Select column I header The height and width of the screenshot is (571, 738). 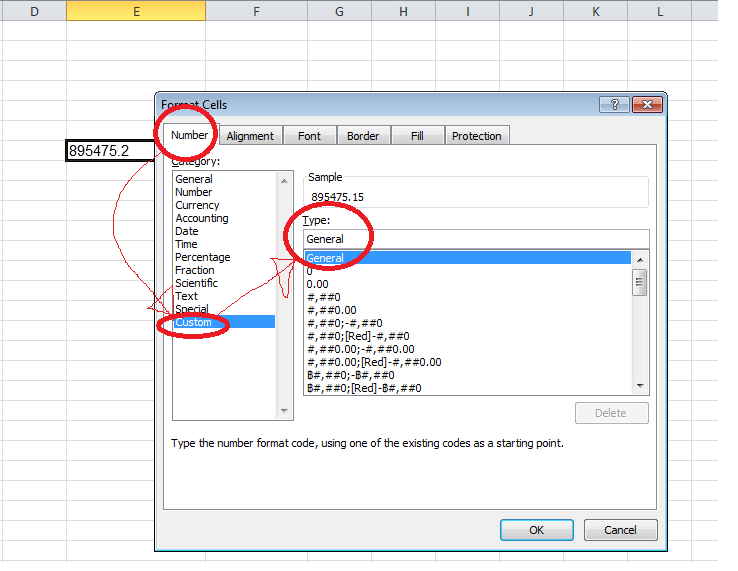click(x=467, y=11)
